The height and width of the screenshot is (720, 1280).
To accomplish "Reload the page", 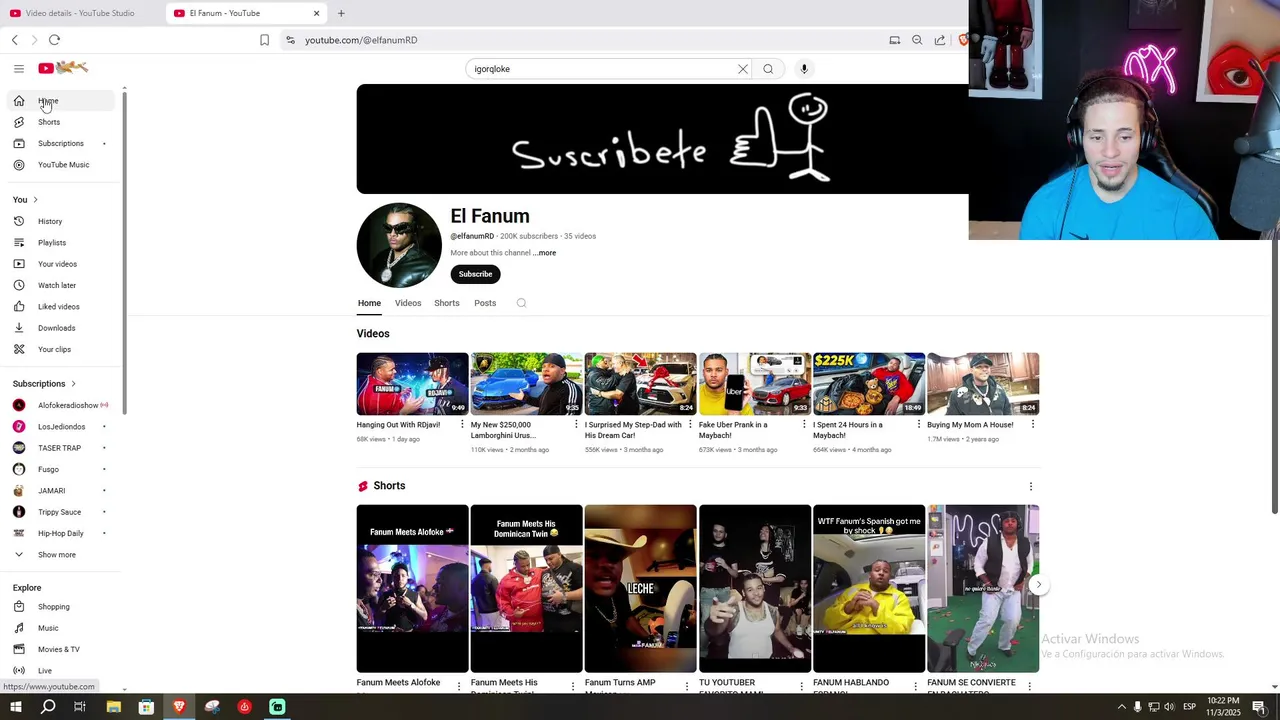I will point(54,40).
